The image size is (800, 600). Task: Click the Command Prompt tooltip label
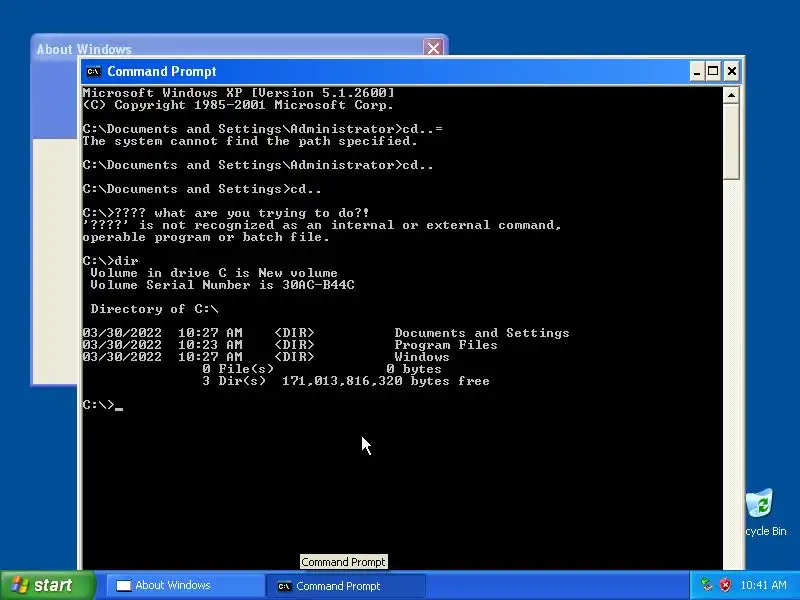point(343,562)
